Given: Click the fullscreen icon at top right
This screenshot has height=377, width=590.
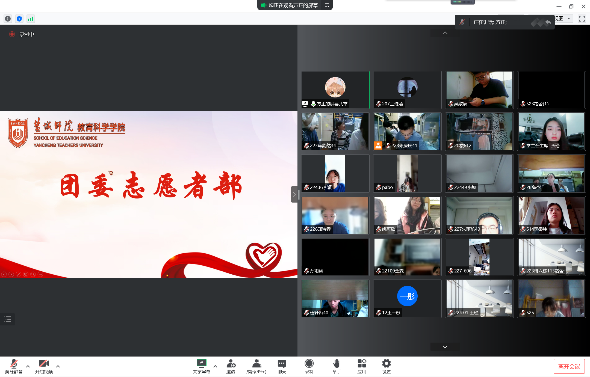Looking at the screenshot, I should [x=582, y=18].
